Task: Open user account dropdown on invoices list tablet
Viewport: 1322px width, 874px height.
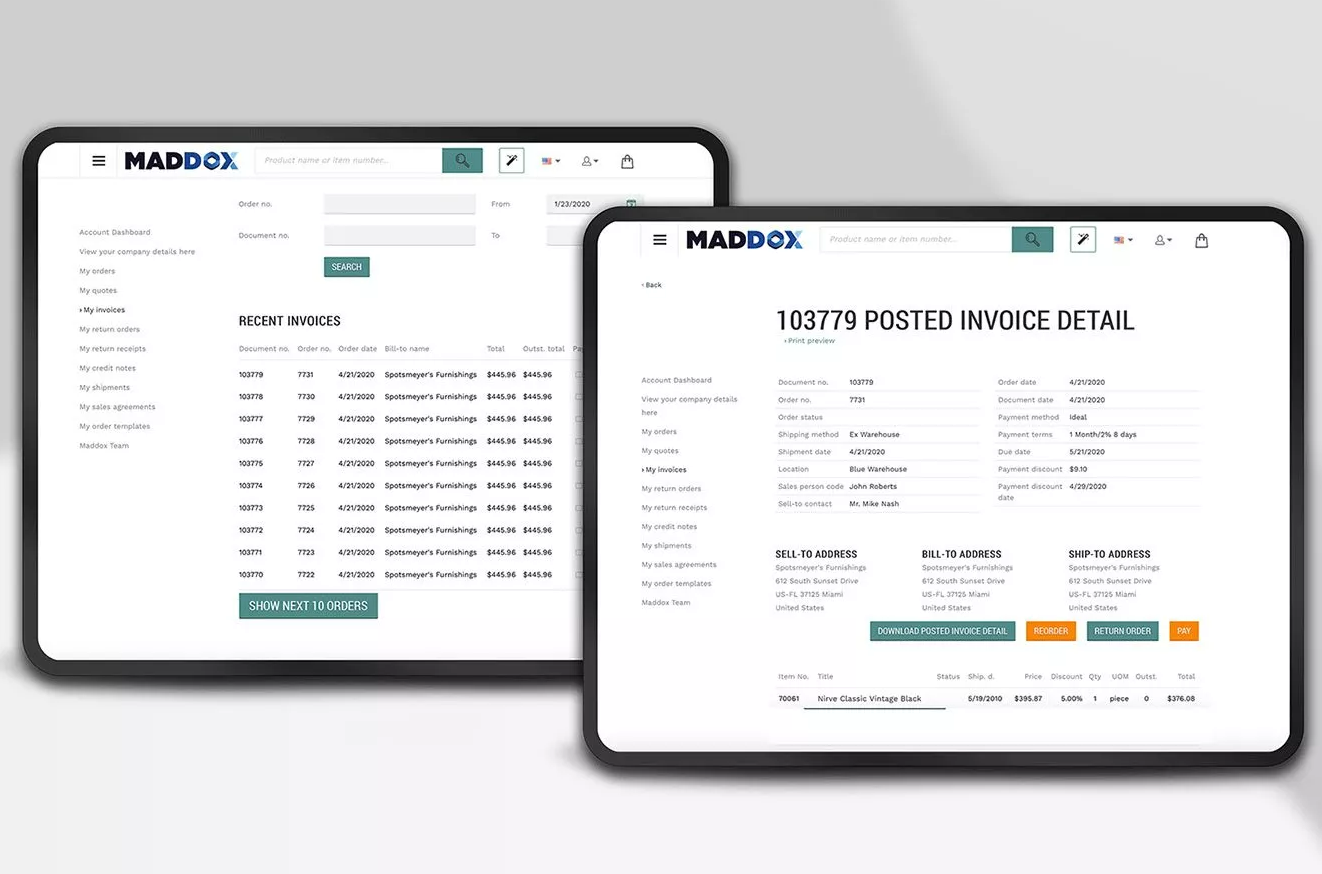Action: pyautogui.click(x=590, y=161)
